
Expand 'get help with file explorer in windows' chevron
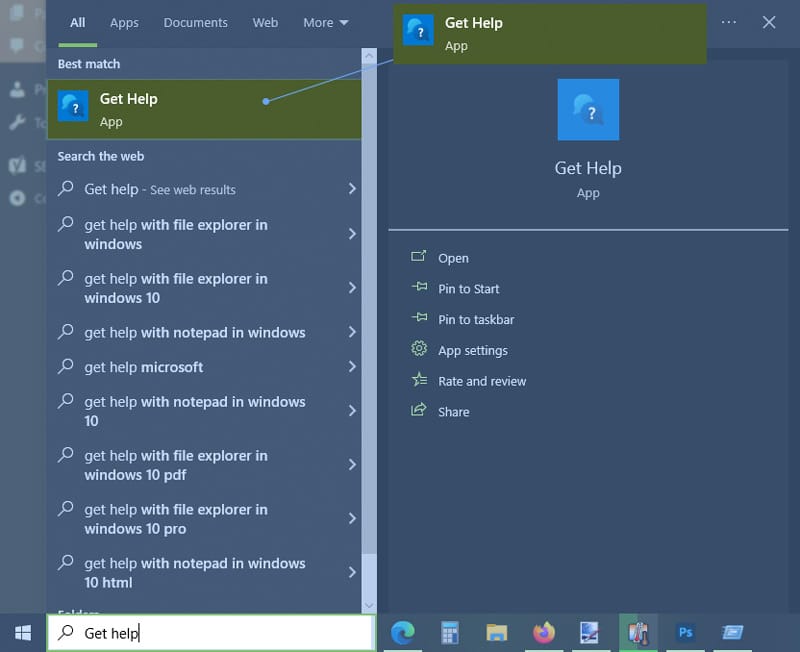(x=352, y=234)
